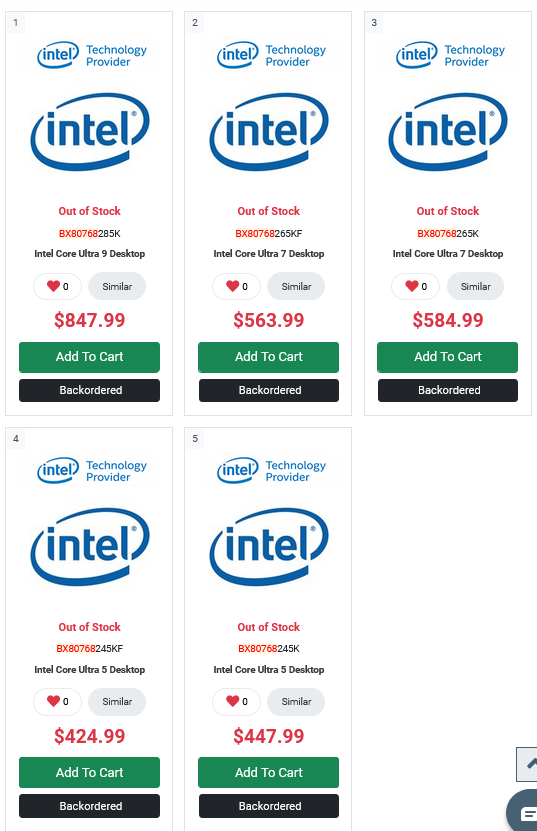Image resolution: width=537 pixels, height=831 pixels.
Task: Favorite the BX80768265KF processor via heart
Action: pos(233,286)
